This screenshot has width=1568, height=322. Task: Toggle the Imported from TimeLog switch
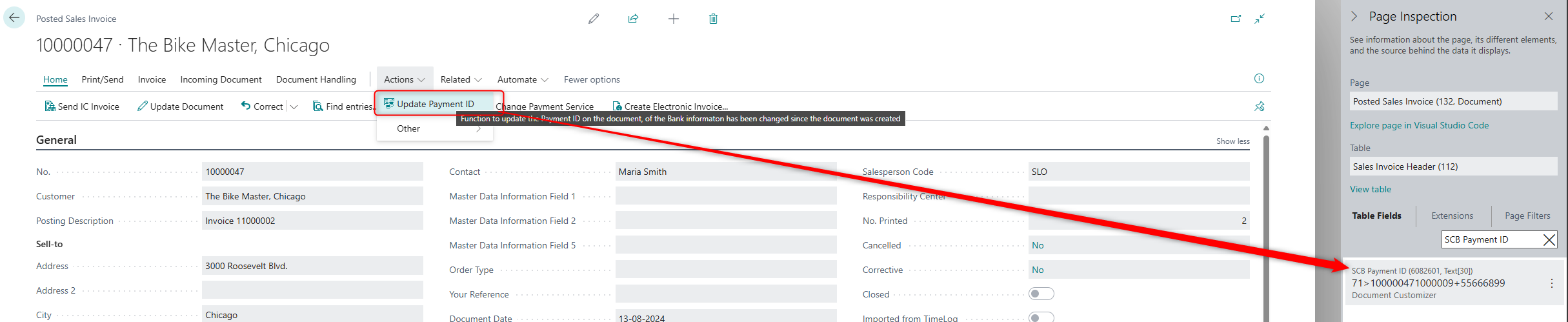tap(1041, 317)
